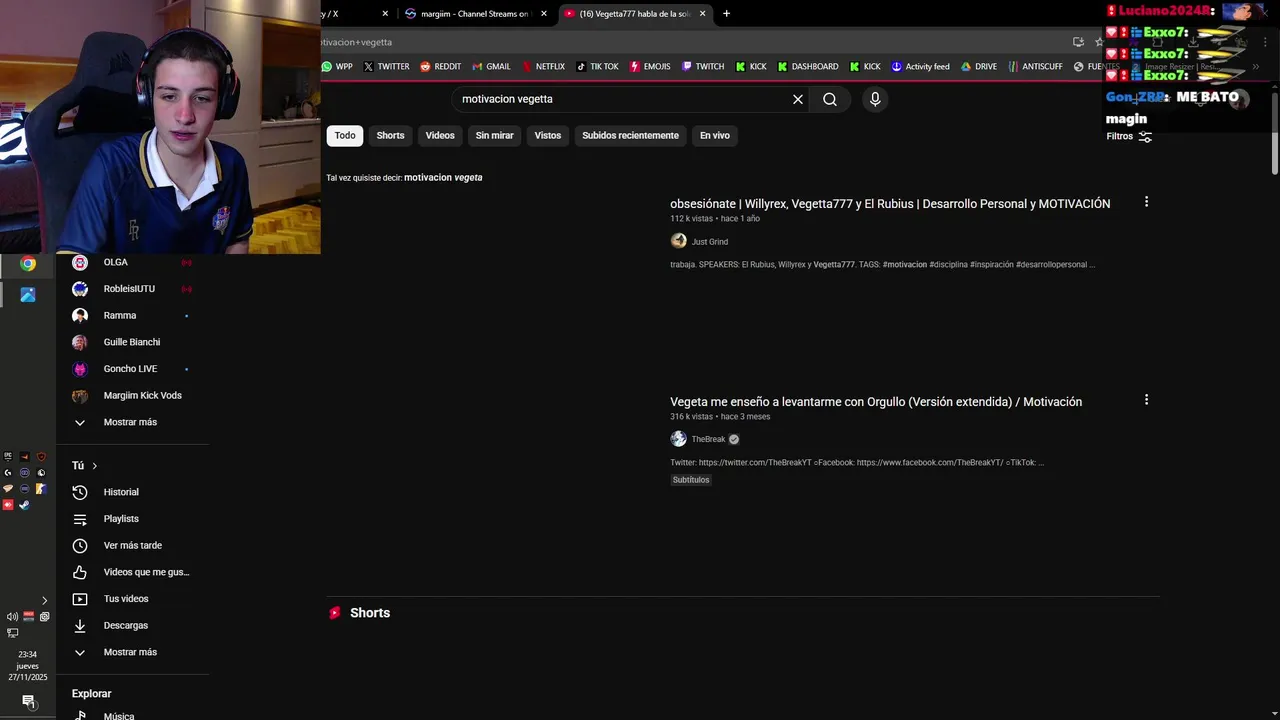Open TheBreak channel name
Image resolution: width=1280 pixels, height=720 pixels.
(x=708, y=439)
